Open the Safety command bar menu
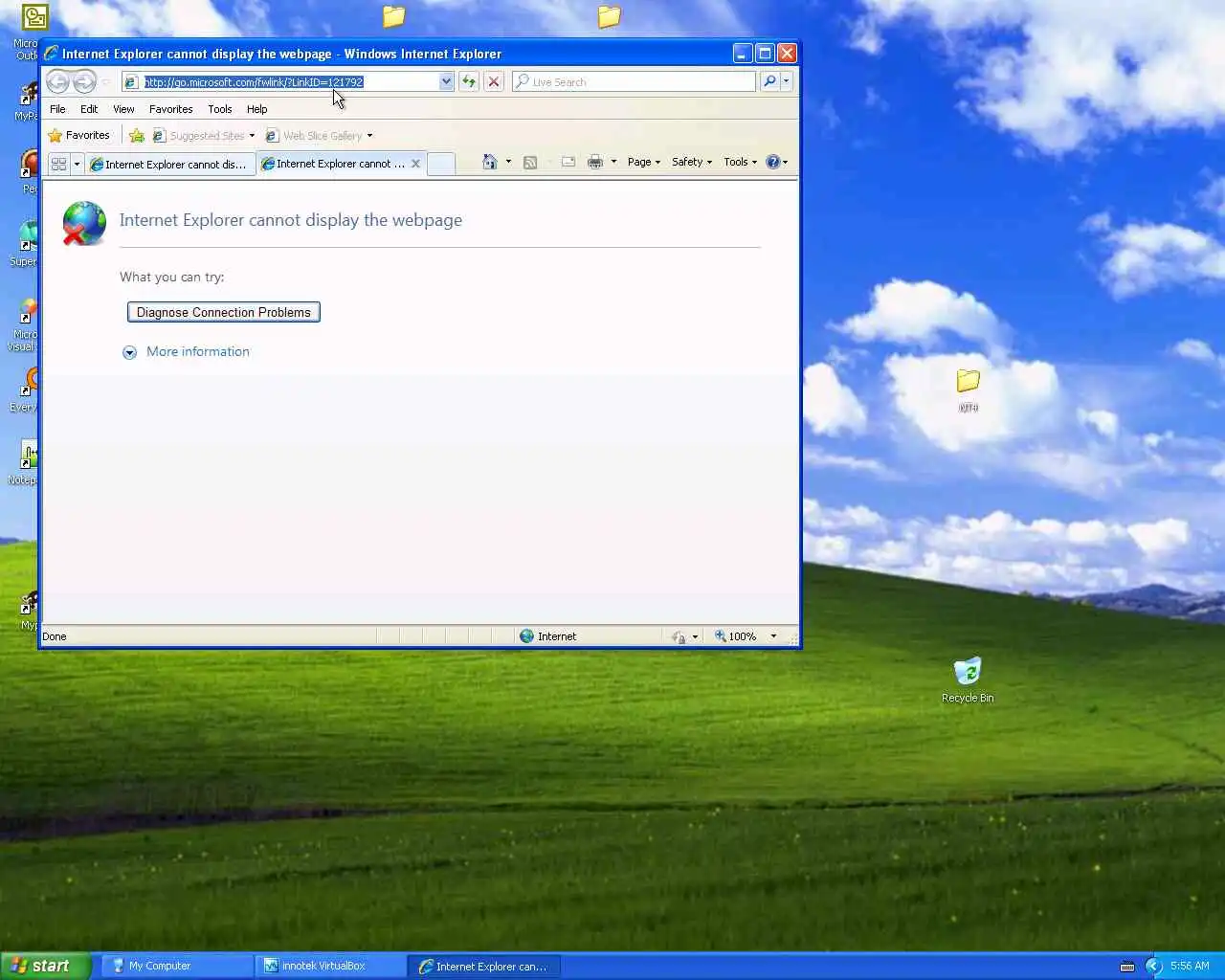The width and height of the screenshot is (1225, 980). [x=692, y=163]
